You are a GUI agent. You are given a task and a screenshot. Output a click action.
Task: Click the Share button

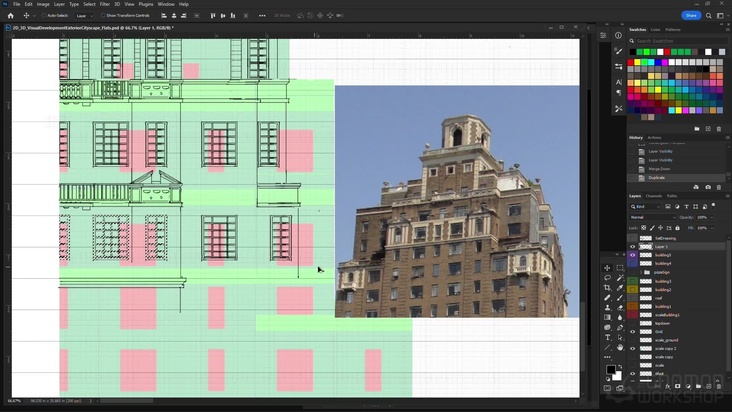(x=691, y=15)
